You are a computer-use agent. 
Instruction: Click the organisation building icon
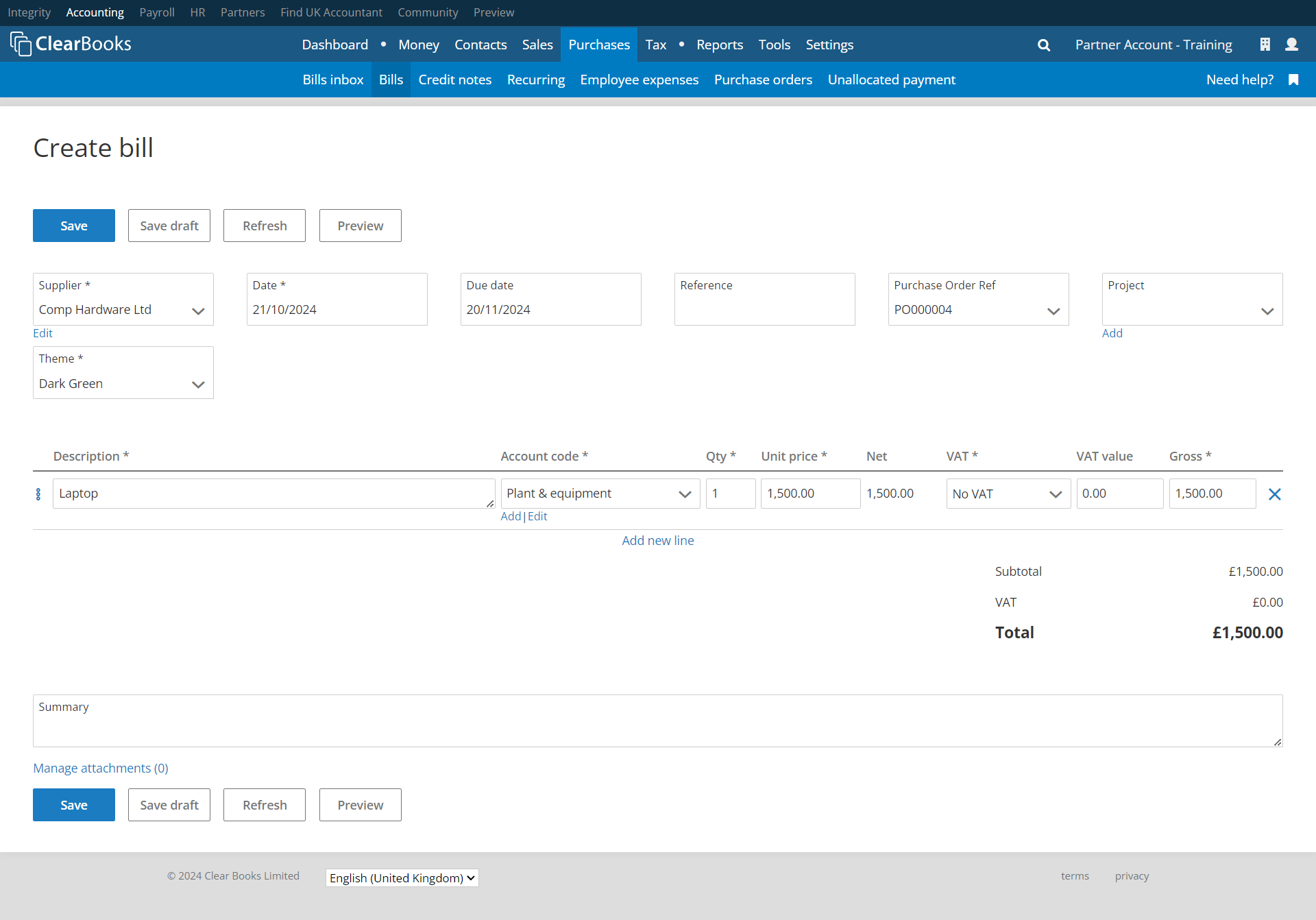click(1265, 45)
